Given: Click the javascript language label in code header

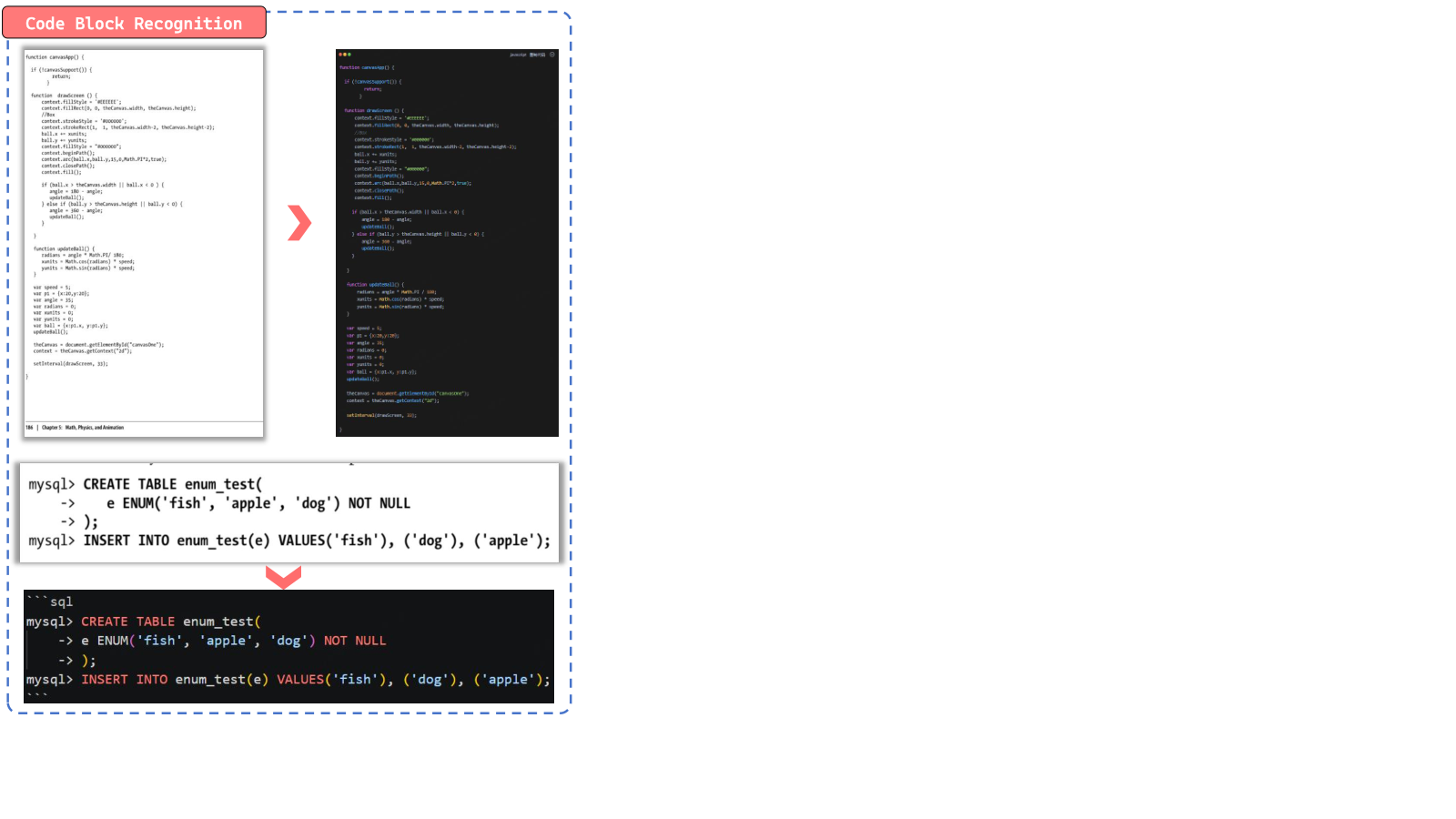Looking at the screenshot, I should [x=518, y=55].
